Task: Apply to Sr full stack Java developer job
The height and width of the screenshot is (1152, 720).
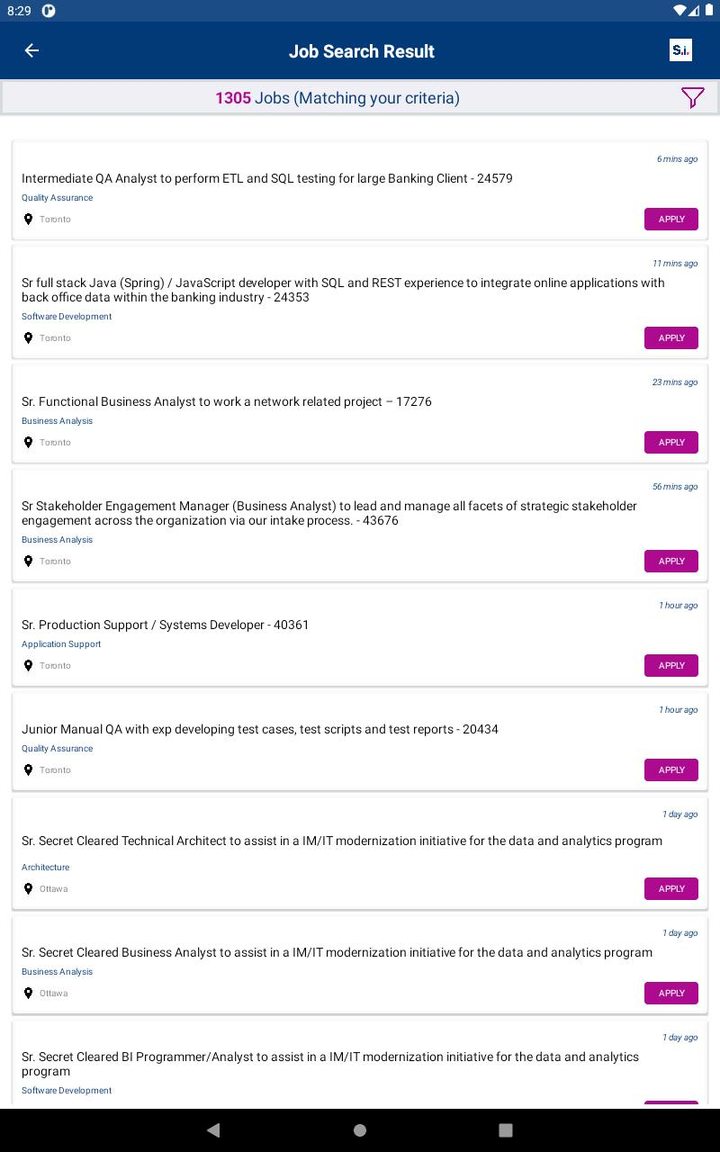Action: [671, 338]
